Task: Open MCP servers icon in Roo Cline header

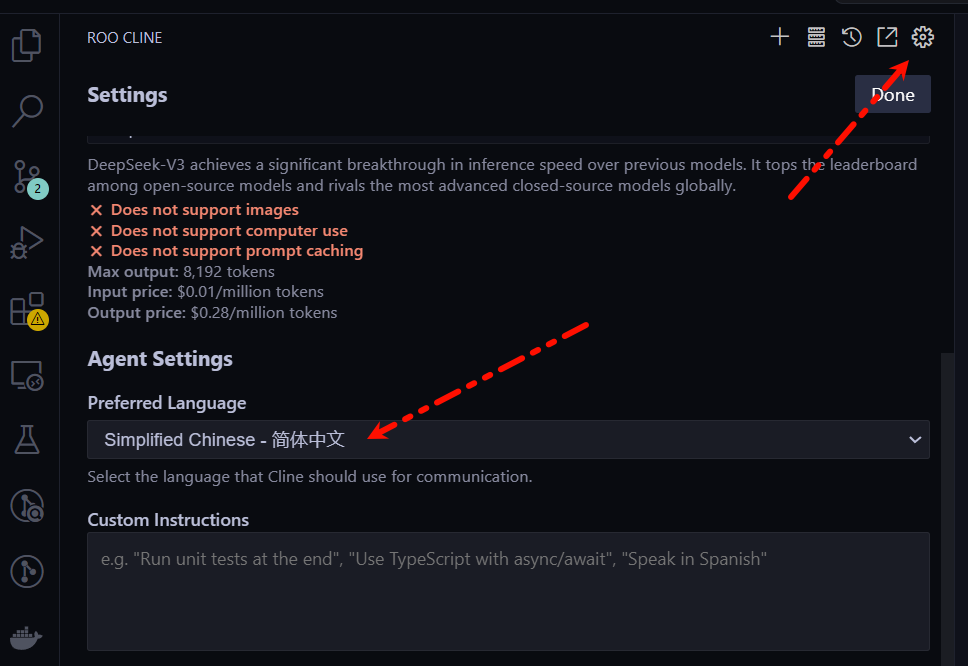Action: point(816,37)
